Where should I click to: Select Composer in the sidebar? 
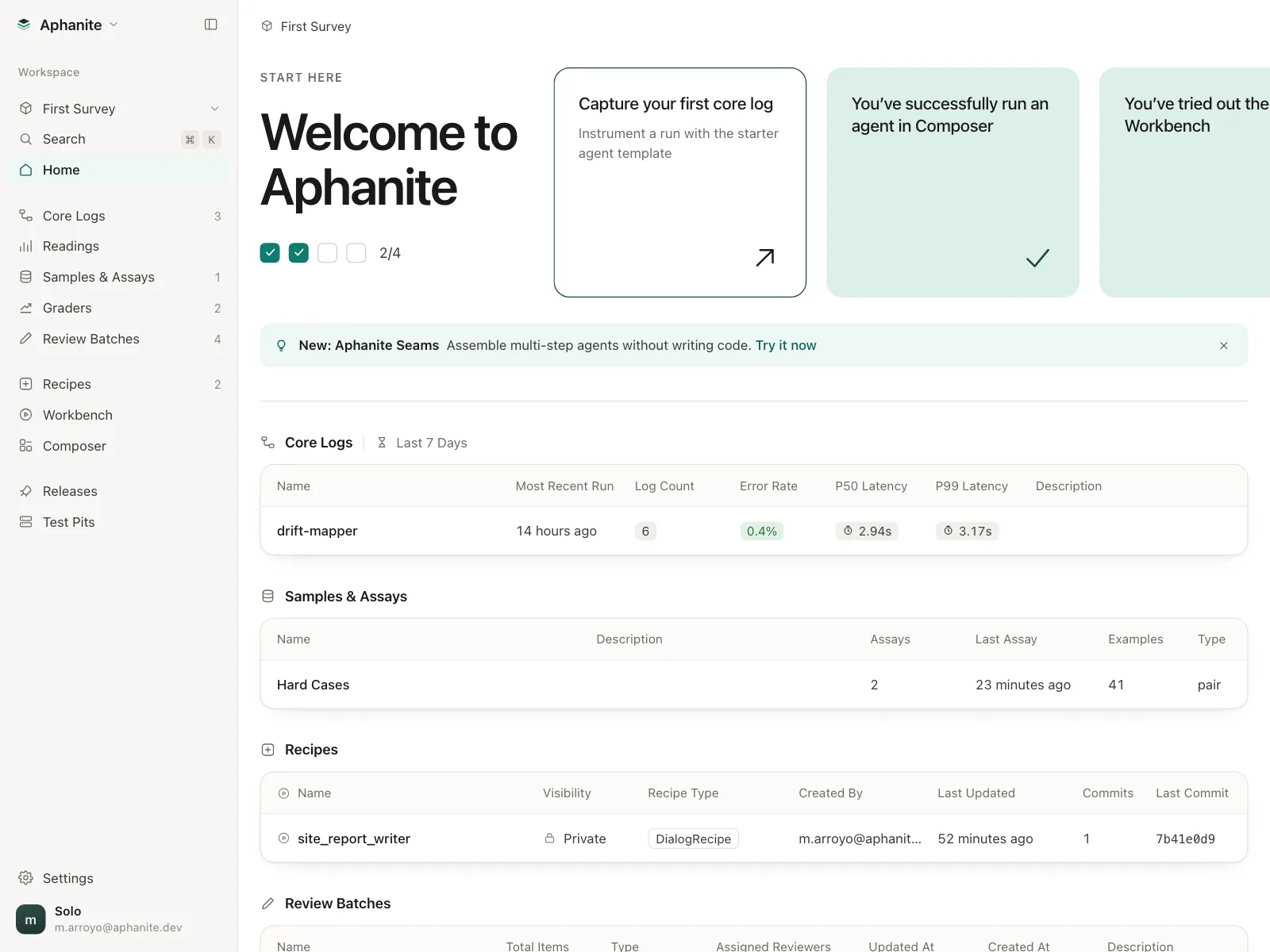(x=119, y=446)
